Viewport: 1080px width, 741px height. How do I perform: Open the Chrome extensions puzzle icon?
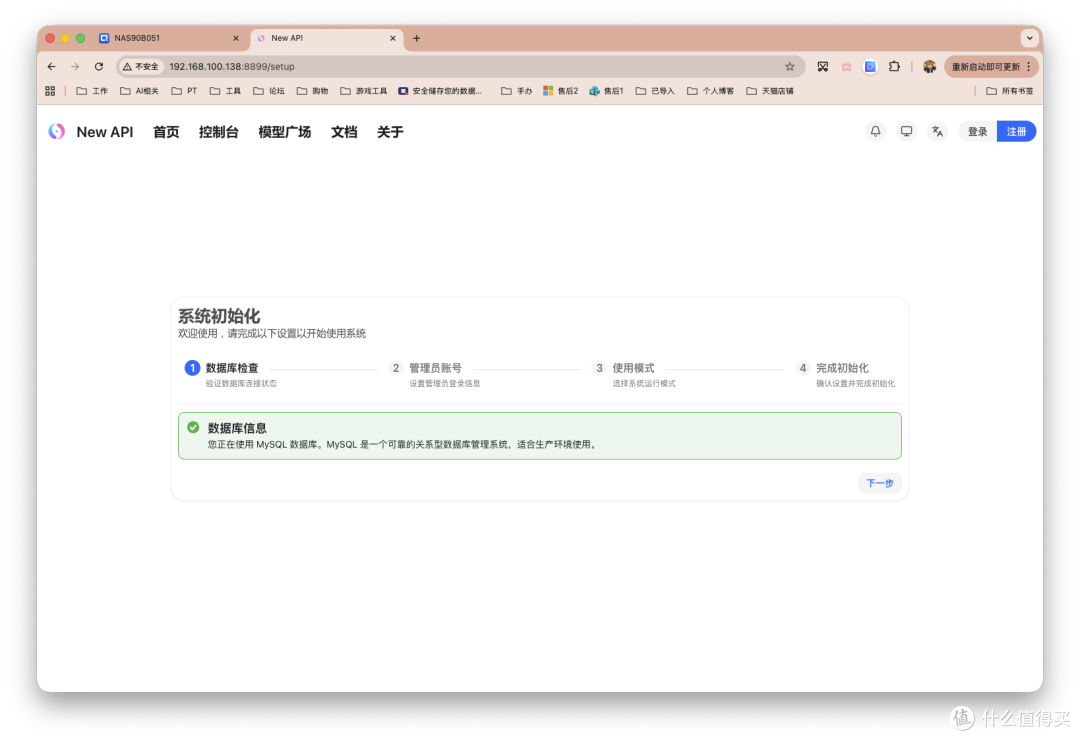894,67
